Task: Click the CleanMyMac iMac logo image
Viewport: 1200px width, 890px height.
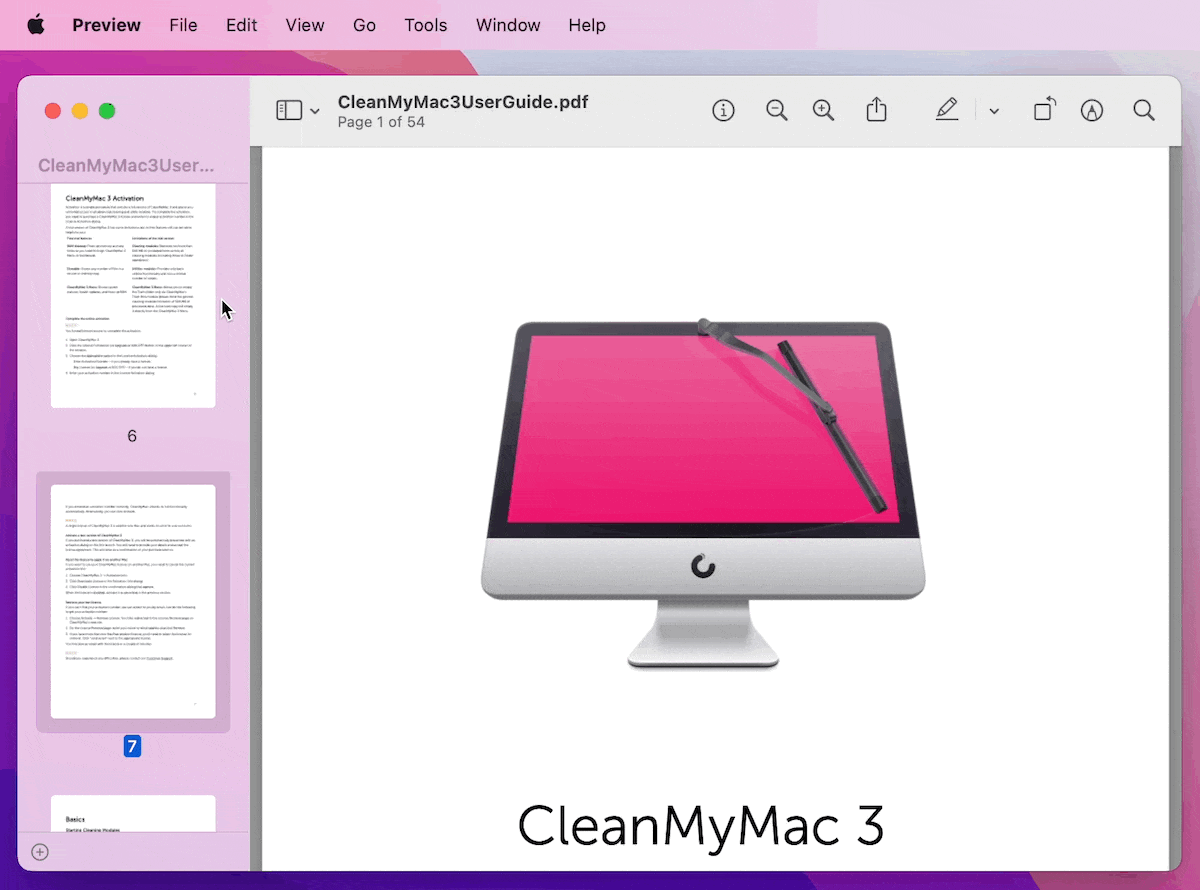Action: tap(703, 493)
